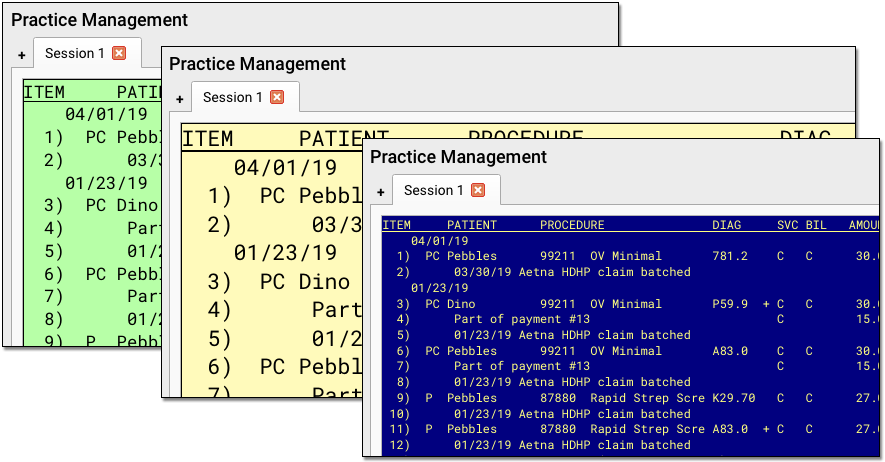Viewport: 885px width, 462px height.
Task: Click the ITEM column header in blue window
Action: coord(397,225)
